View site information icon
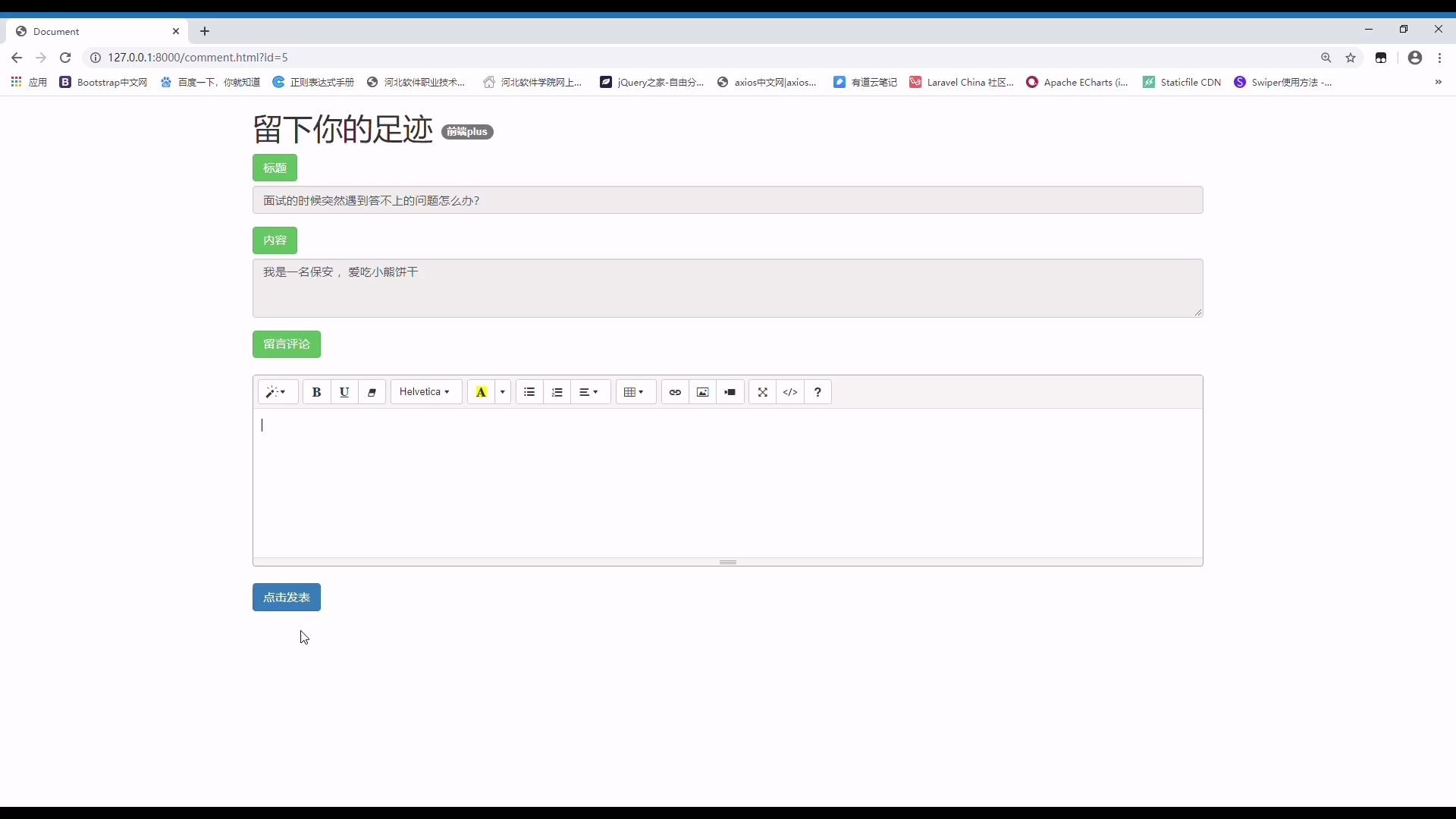This screenshot has width=1456, height=819. pyautogui.click(x=96, y=58)
